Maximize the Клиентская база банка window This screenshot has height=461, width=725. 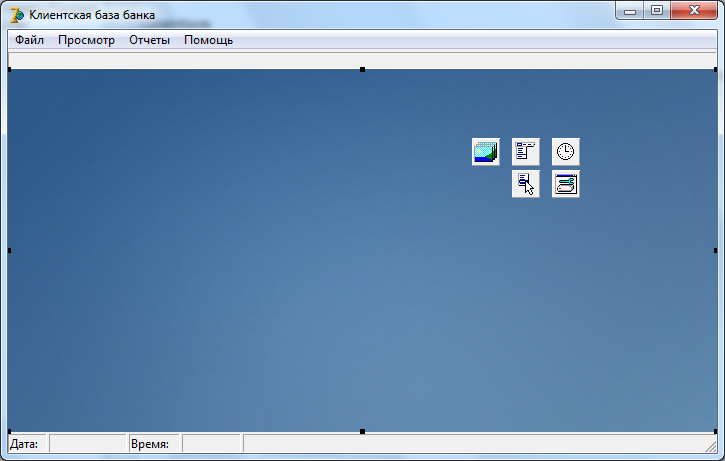657,11
